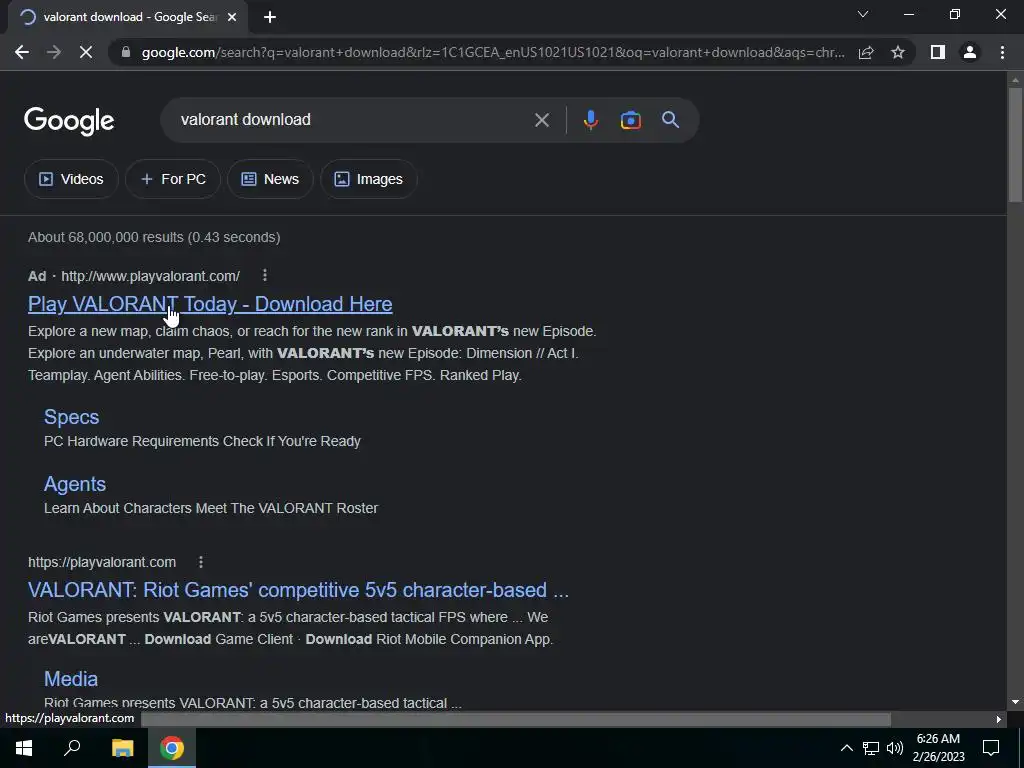The image size is (1024, 768).
Task: Close the valorant download tab
Action: click(x=232, y=17)
